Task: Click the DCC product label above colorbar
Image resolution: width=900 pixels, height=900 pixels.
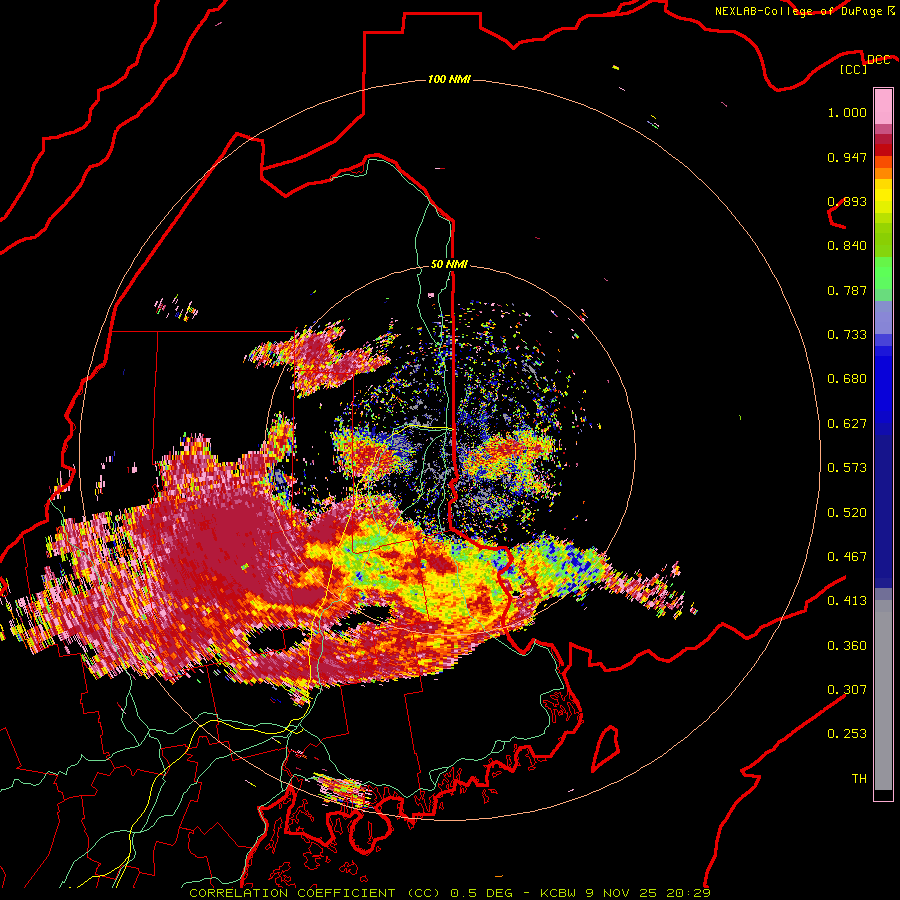Action: [878, 60]
